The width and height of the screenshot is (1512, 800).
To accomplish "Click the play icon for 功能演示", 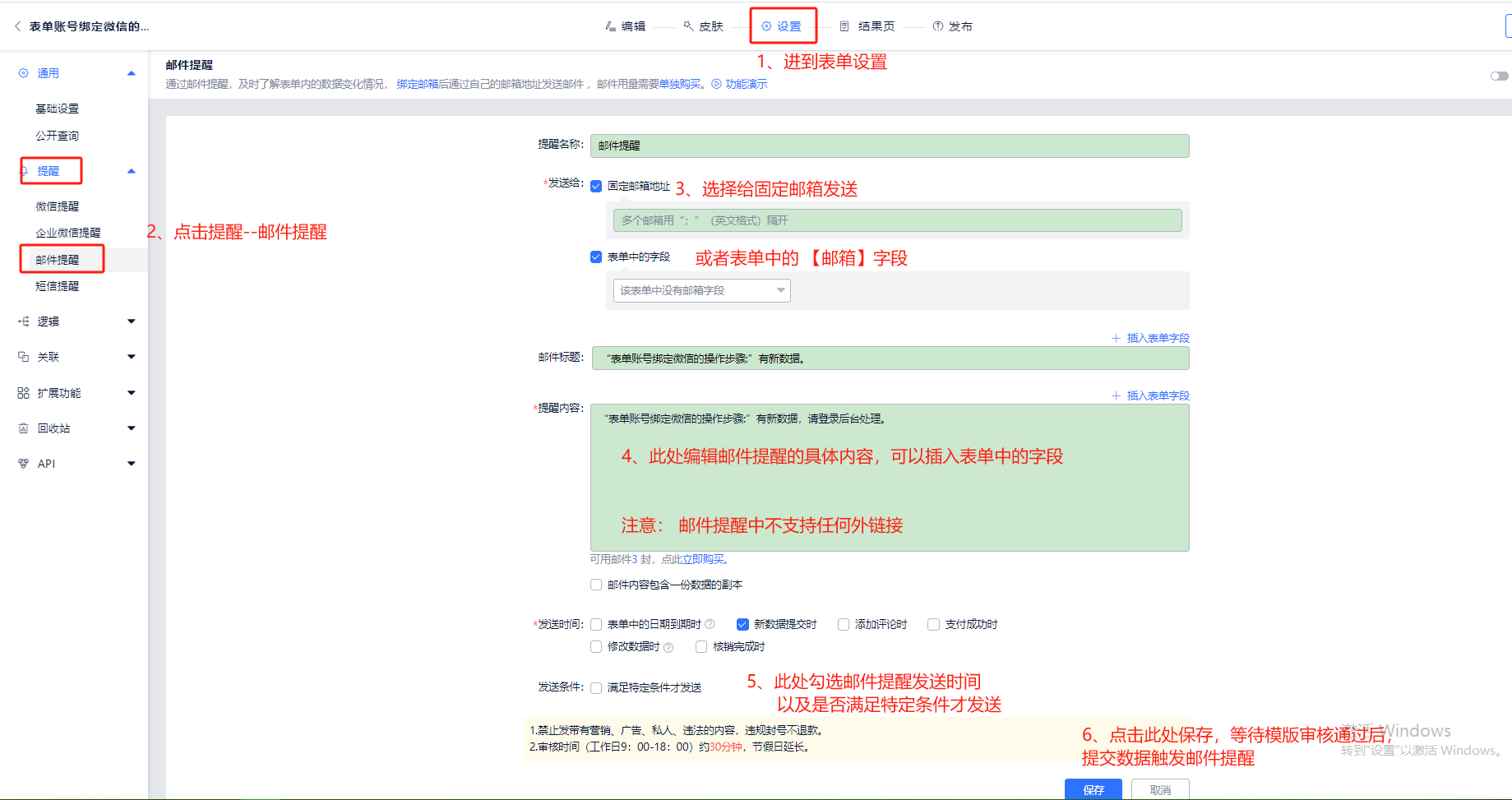I will (x=717, y=84).
